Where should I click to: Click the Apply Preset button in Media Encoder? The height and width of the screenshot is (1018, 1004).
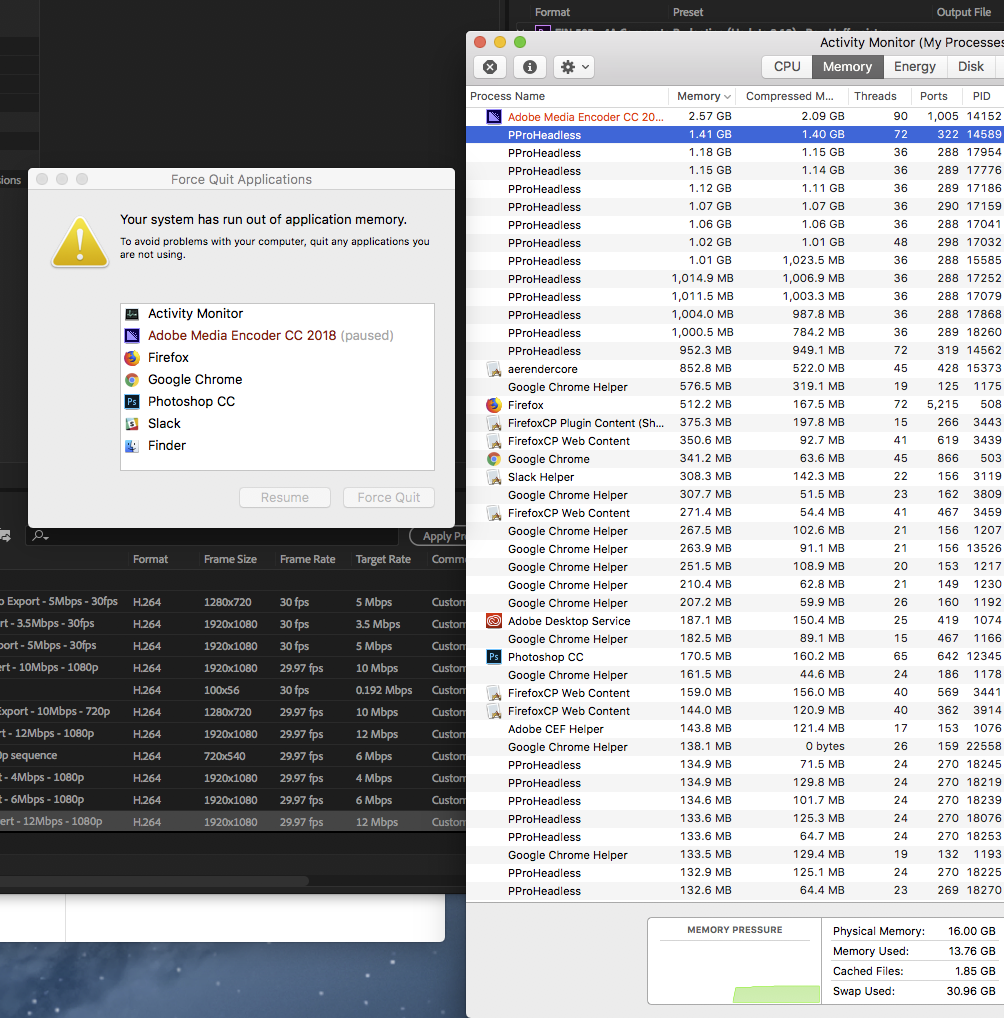click(438, 536)
